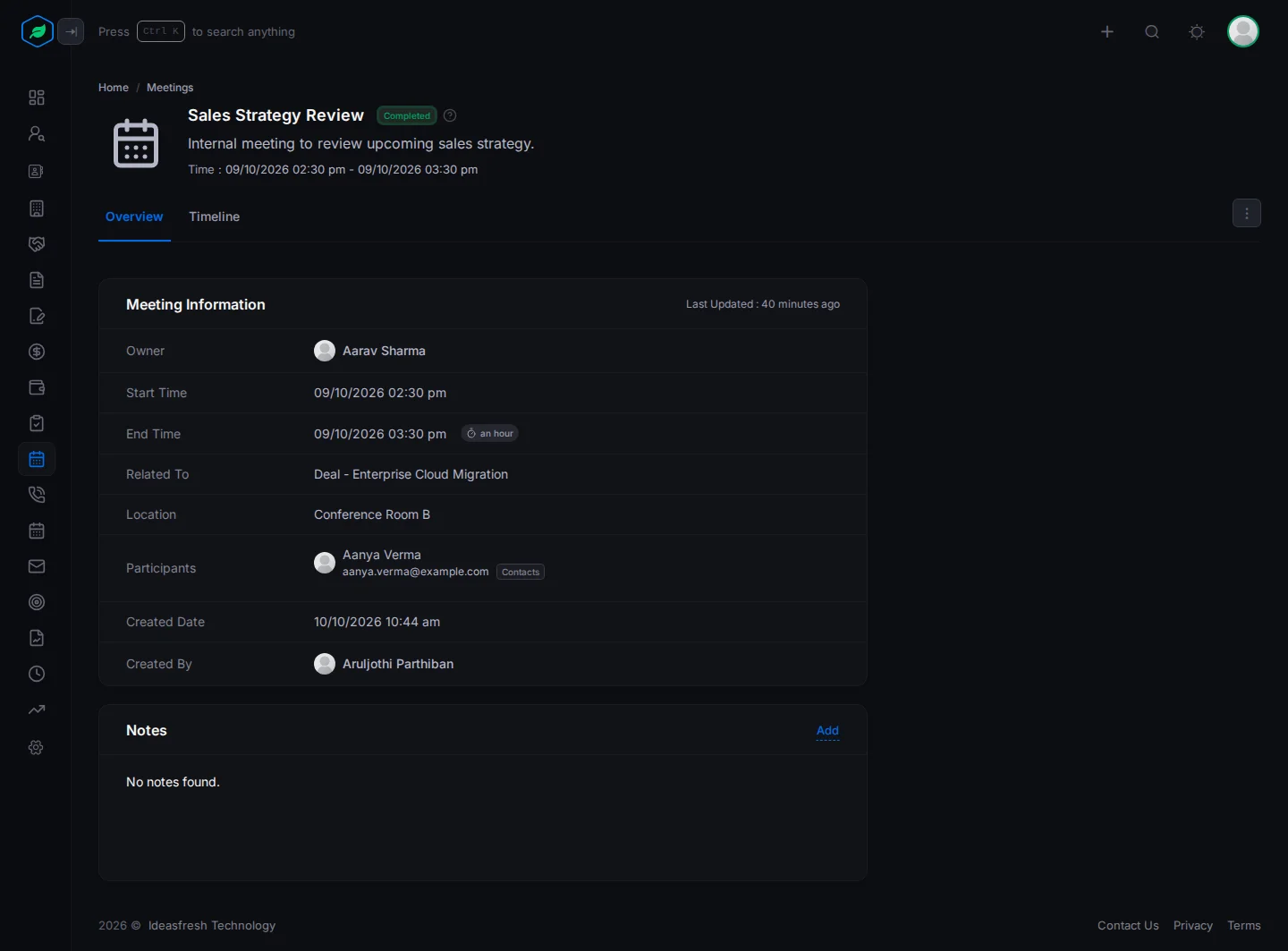Click the search magnifier icon in header
This screenshot has height=951, width=1288.
pos(1152,31)
